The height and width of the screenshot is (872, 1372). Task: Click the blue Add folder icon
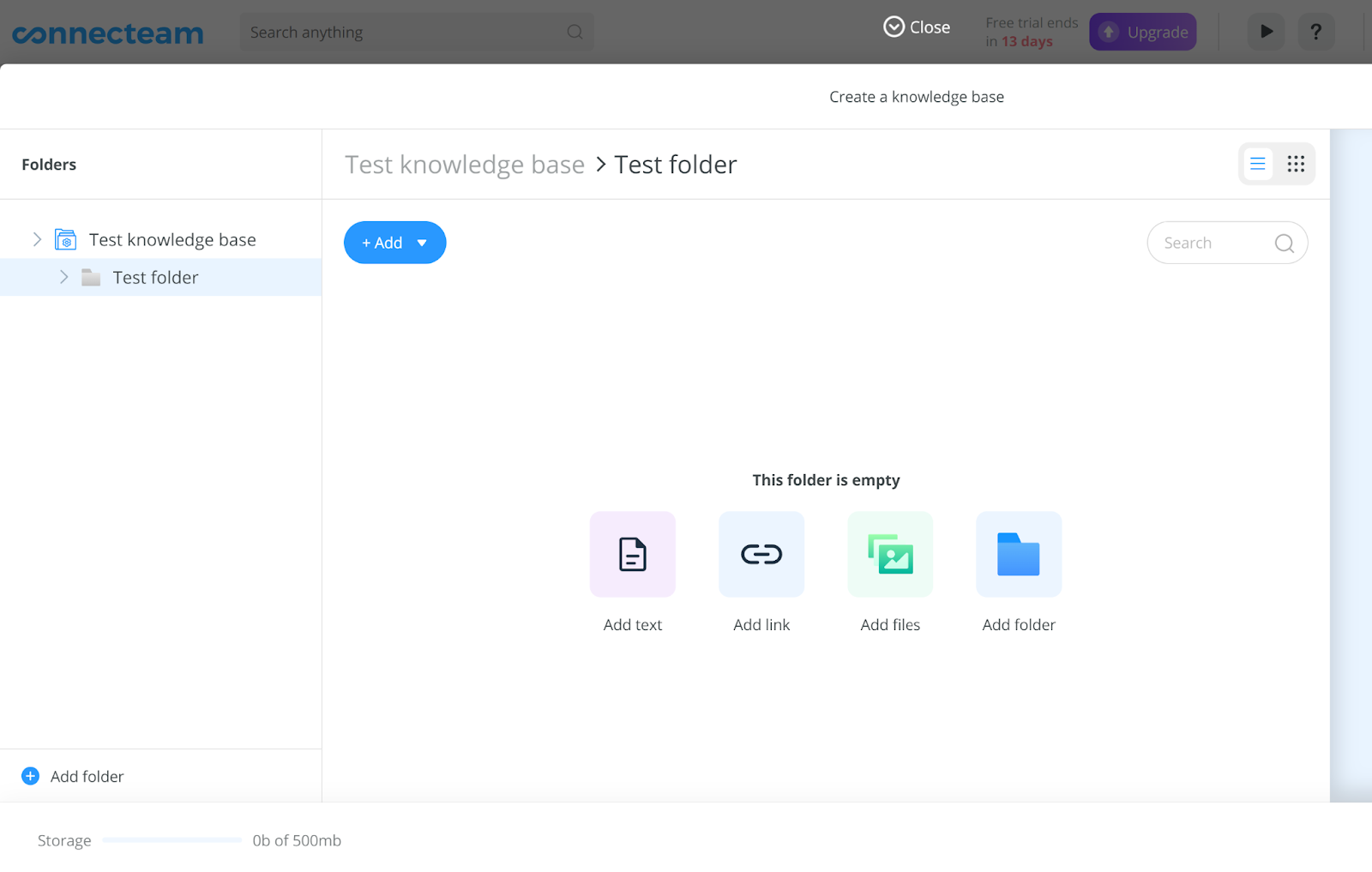[x=1018, y=554]
